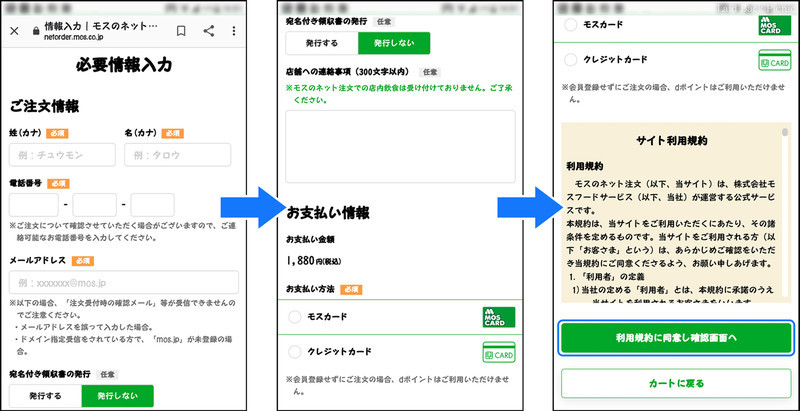Viewport: 800px width, 411px height.
Task: Focus the 名(カナ) field showing 例：タロウ
Action: point(178,155)
